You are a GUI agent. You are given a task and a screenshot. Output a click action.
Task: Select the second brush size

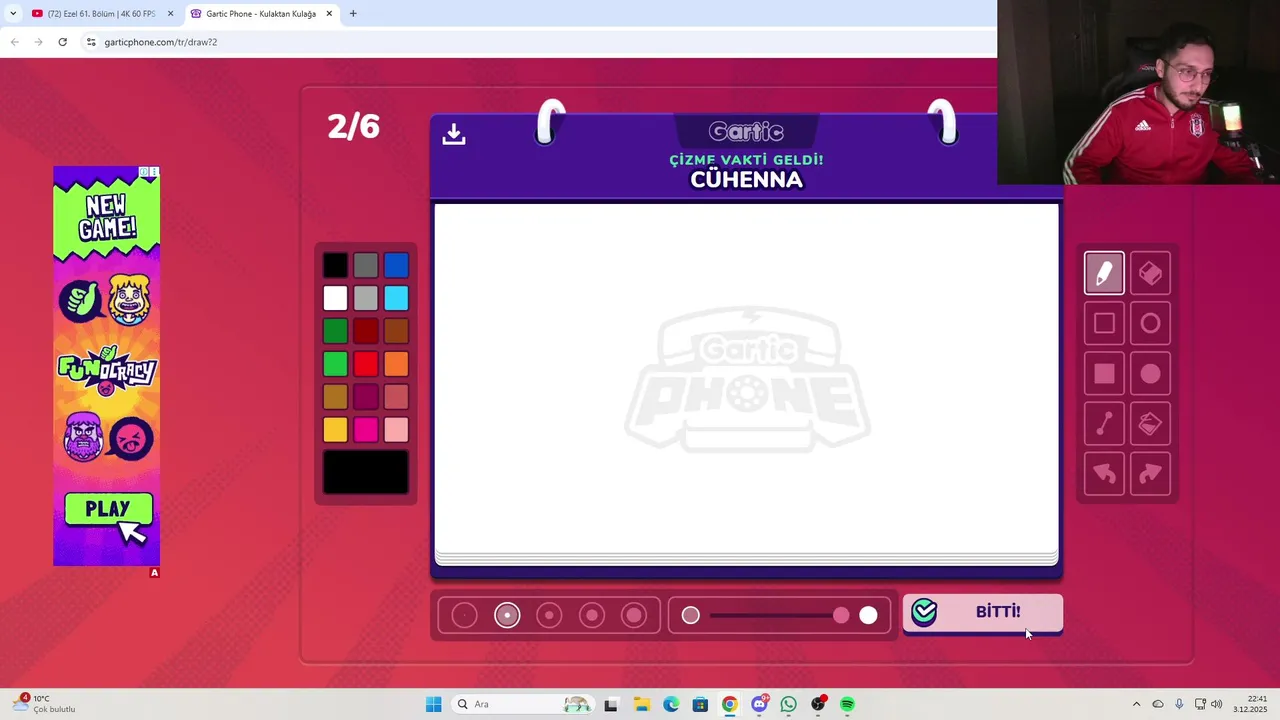click(x=507, y=615)
